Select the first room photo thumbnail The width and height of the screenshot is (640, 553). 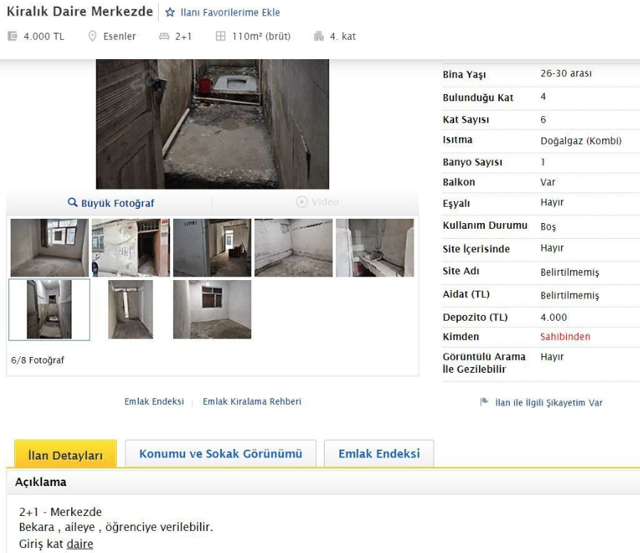tap(49, 248)
